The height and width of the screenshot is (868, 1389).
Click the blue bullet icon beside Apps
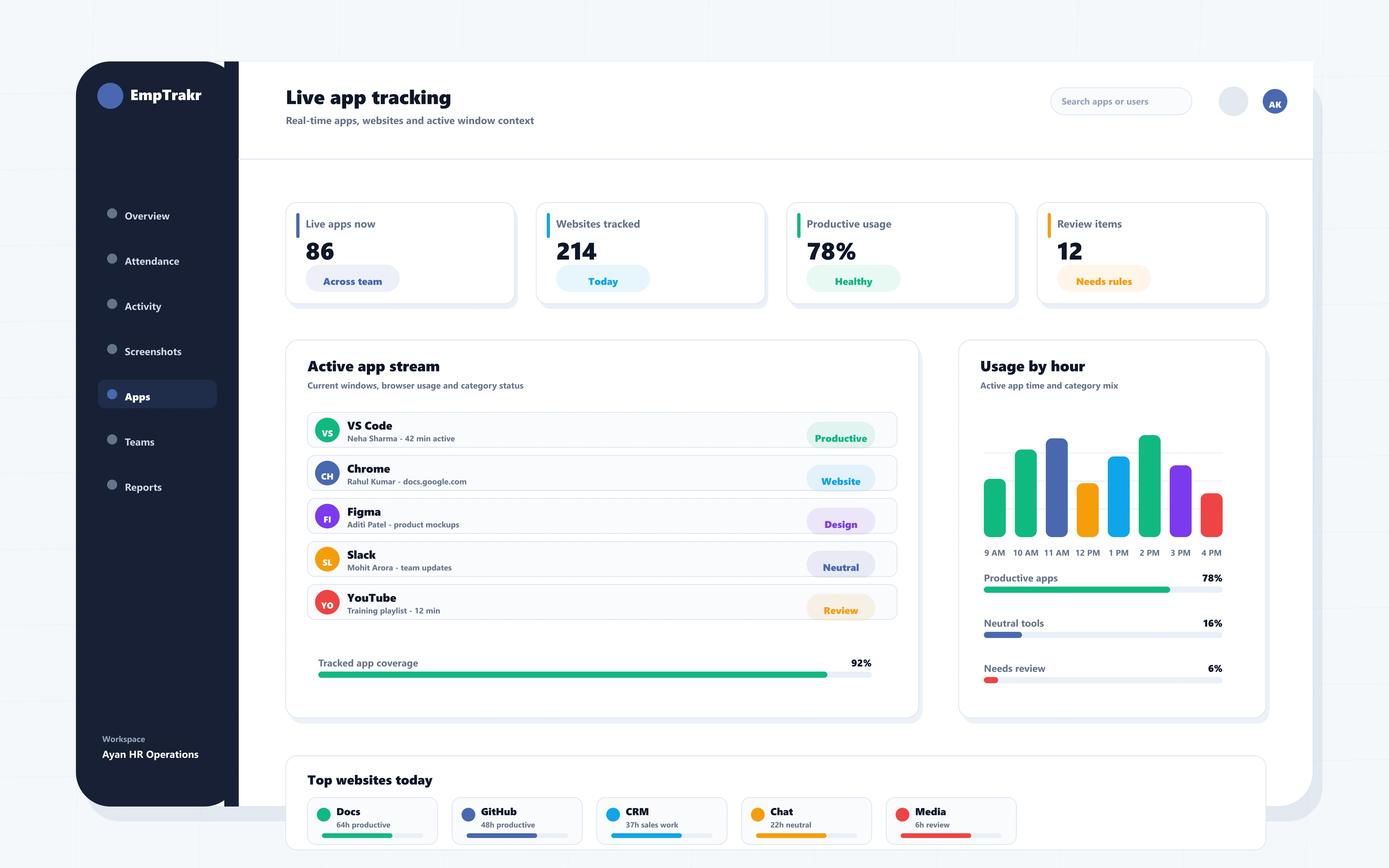tap(112, 394)
